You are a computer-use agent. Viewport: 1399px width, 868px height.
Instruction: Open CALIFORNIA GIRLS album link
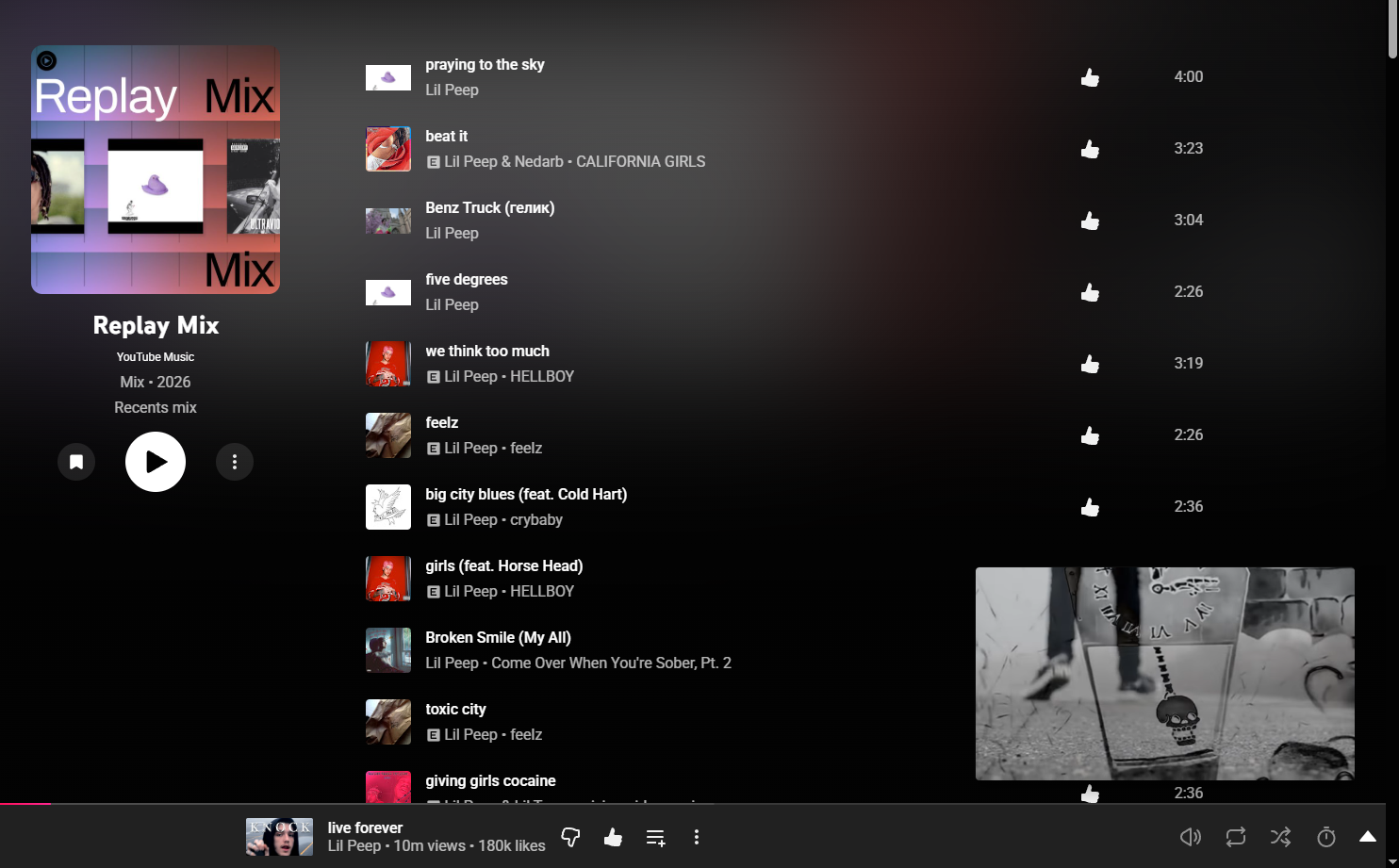tap(640, 161)
